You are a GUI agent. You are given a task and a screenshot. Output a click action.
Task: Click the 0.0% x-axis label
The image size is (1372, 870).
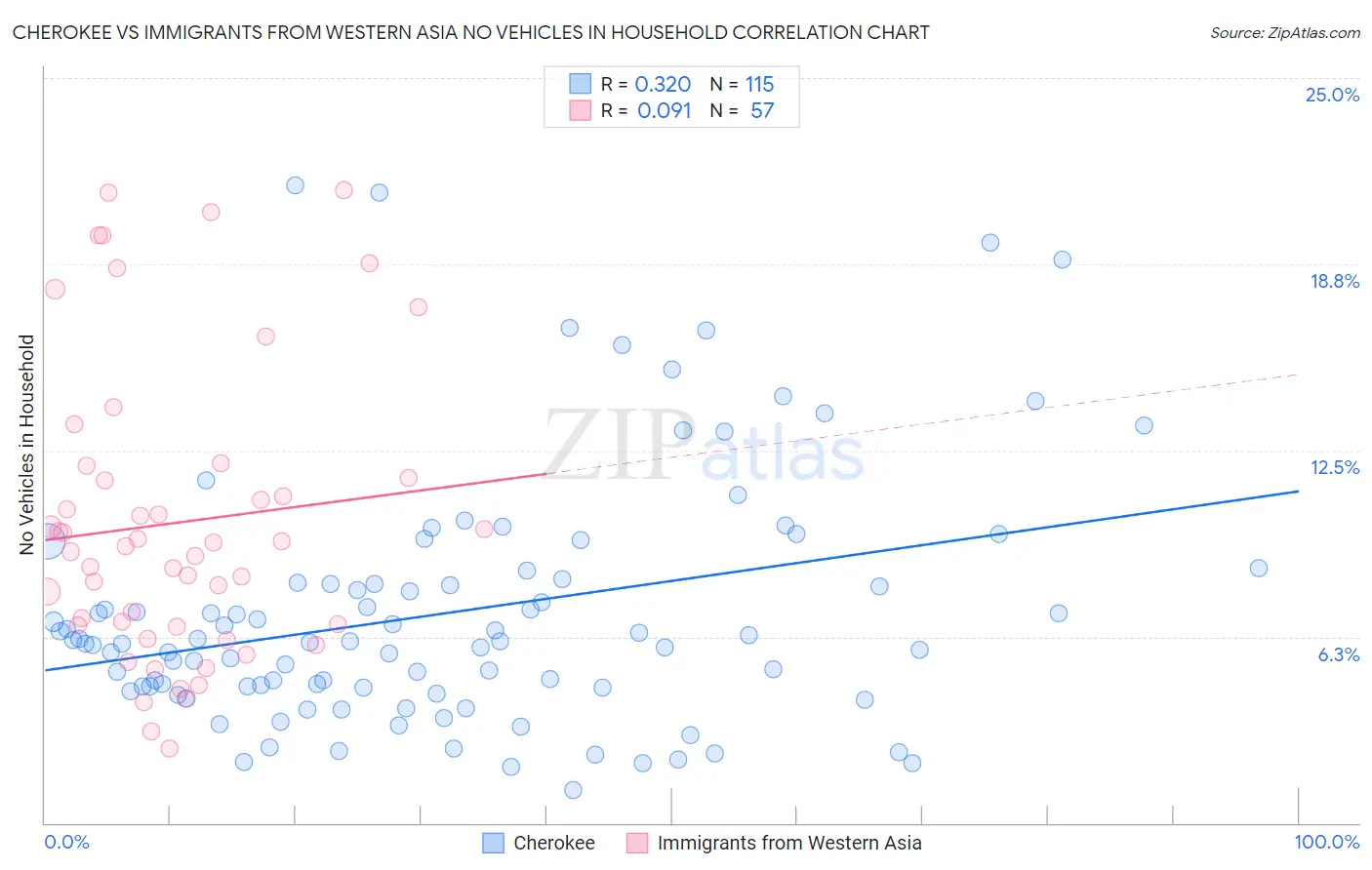[x=66, y=842]
